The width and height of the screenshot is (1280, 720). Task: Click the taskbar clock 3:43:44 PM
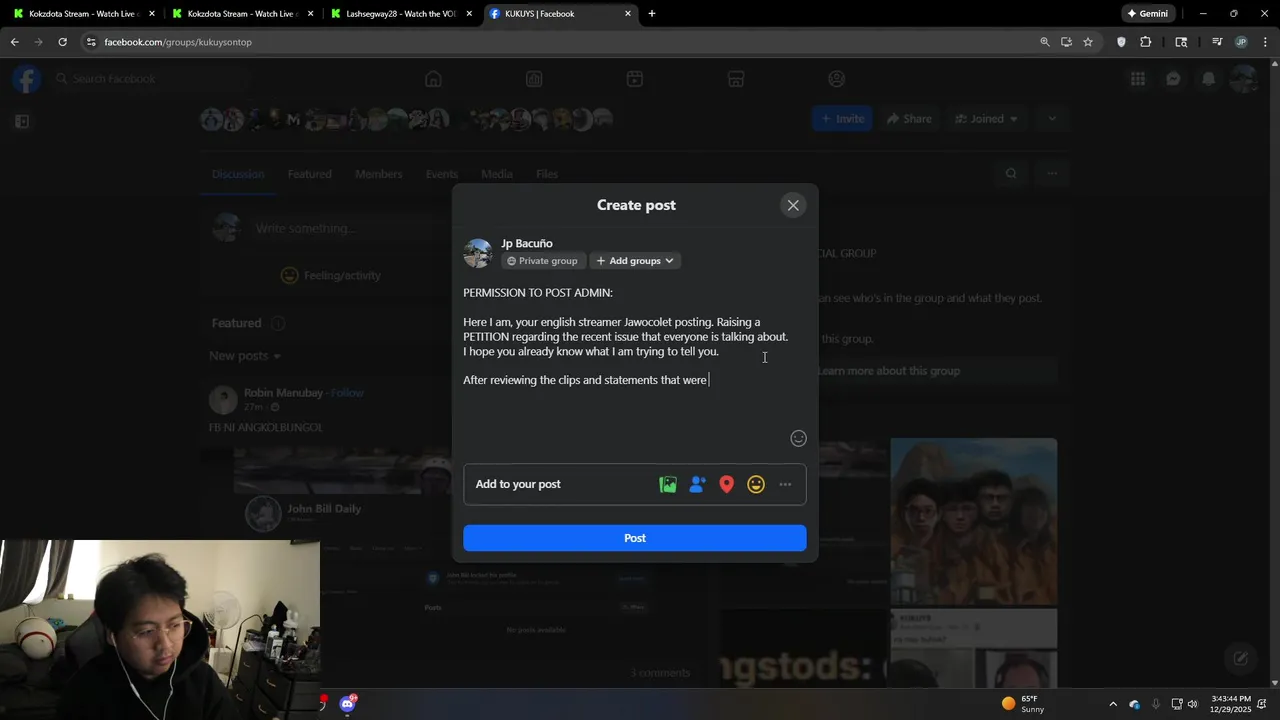(x=1231, y=704)
